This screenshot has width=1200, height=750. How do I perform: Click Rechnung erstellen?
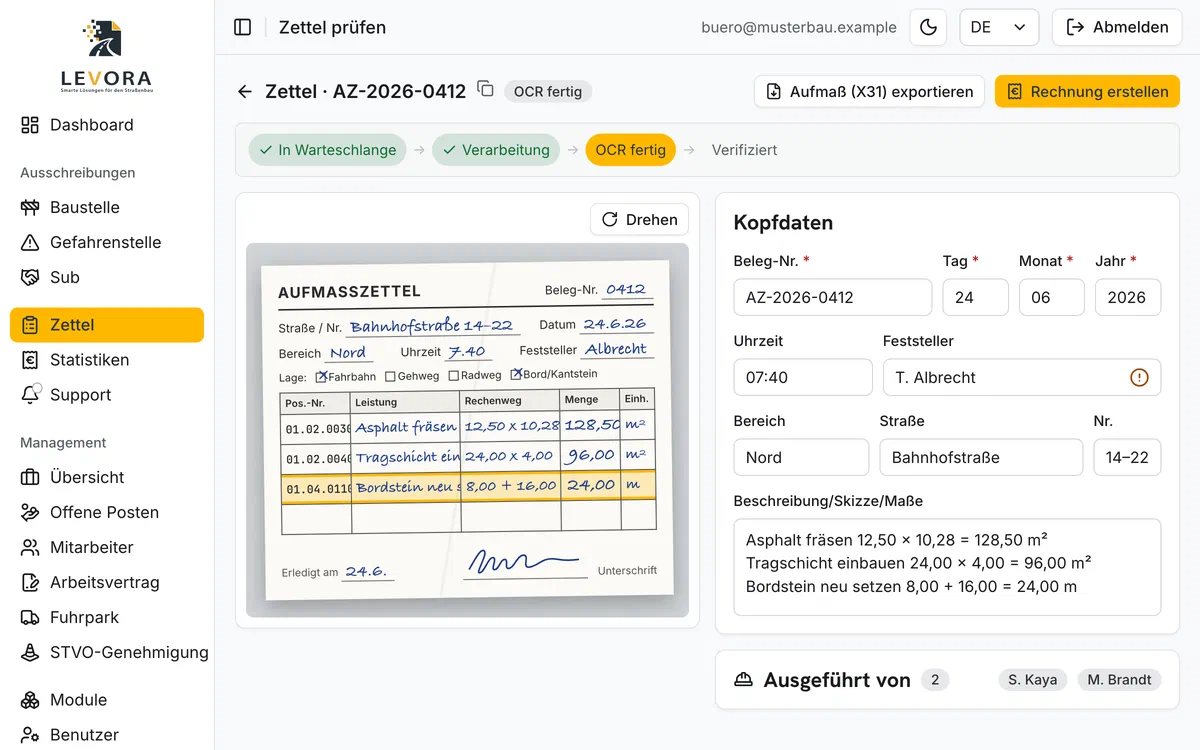pyautogui.click(x=1087, y=92)
